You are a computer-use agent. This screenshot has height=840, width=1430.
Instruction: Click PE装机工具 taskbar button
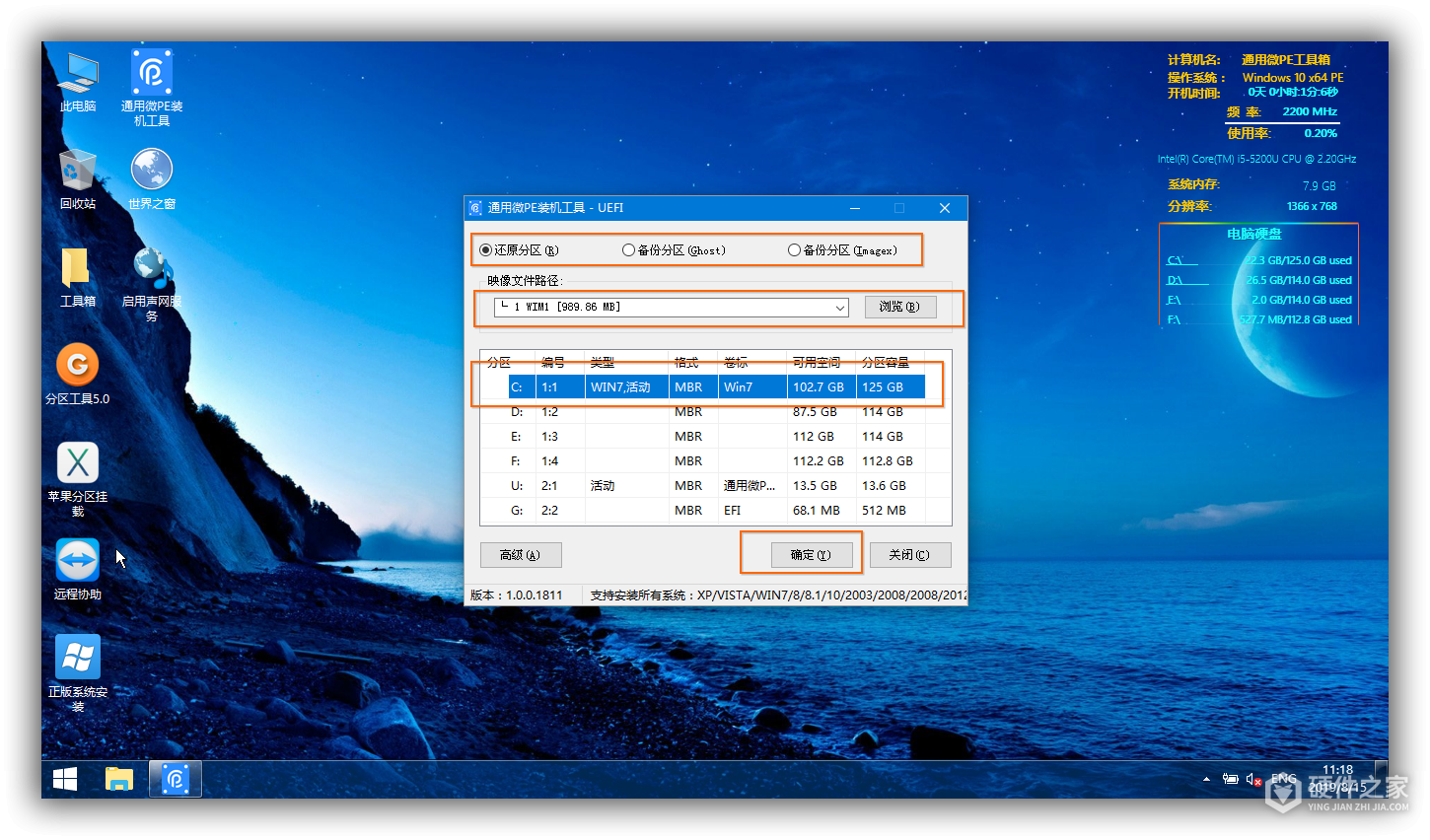coord(176,780)
